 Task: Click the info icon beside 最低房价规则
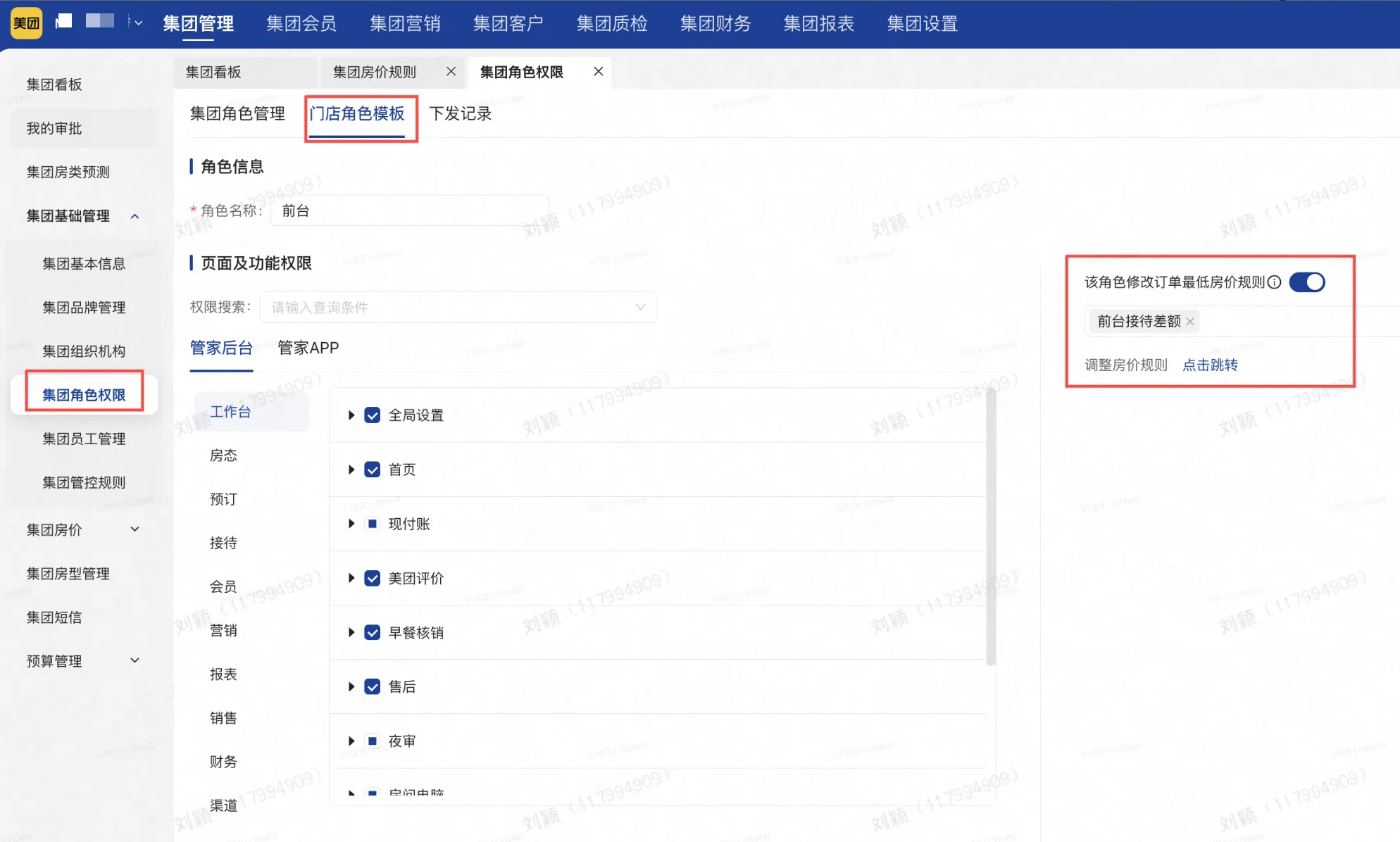click(1275, 282)
